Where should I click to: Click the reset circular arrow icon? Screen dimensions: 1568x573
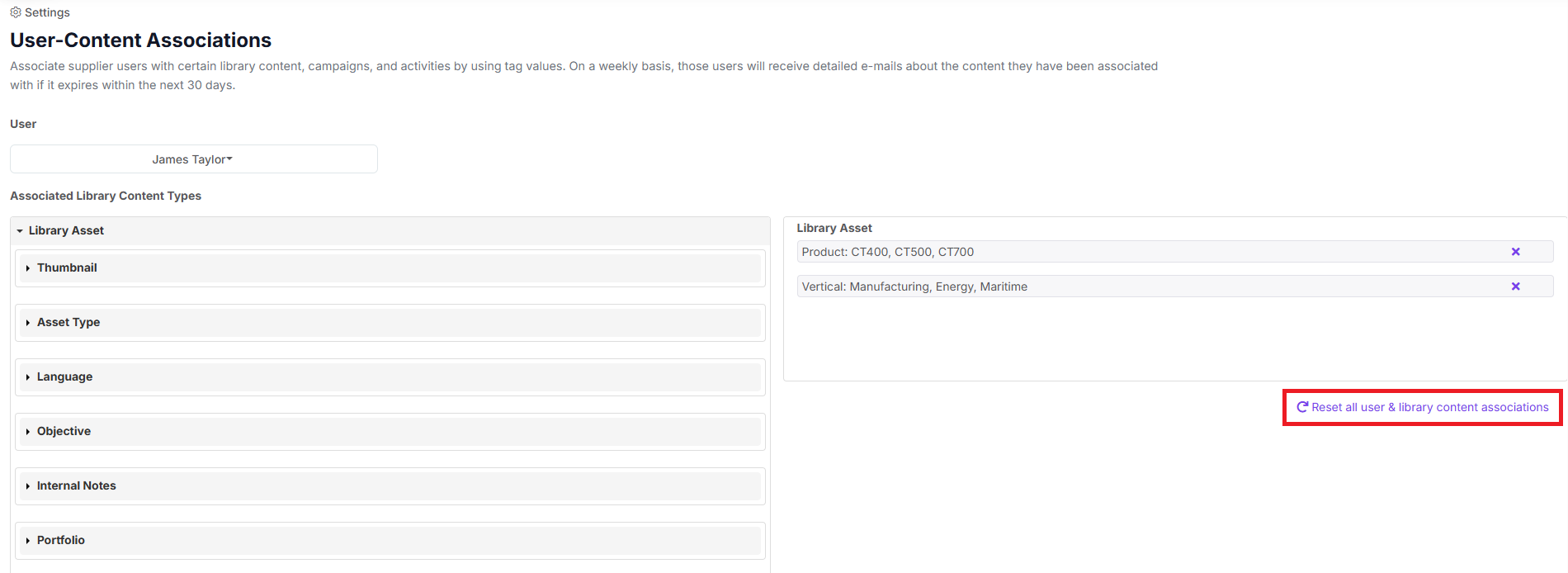[1302, 407]
